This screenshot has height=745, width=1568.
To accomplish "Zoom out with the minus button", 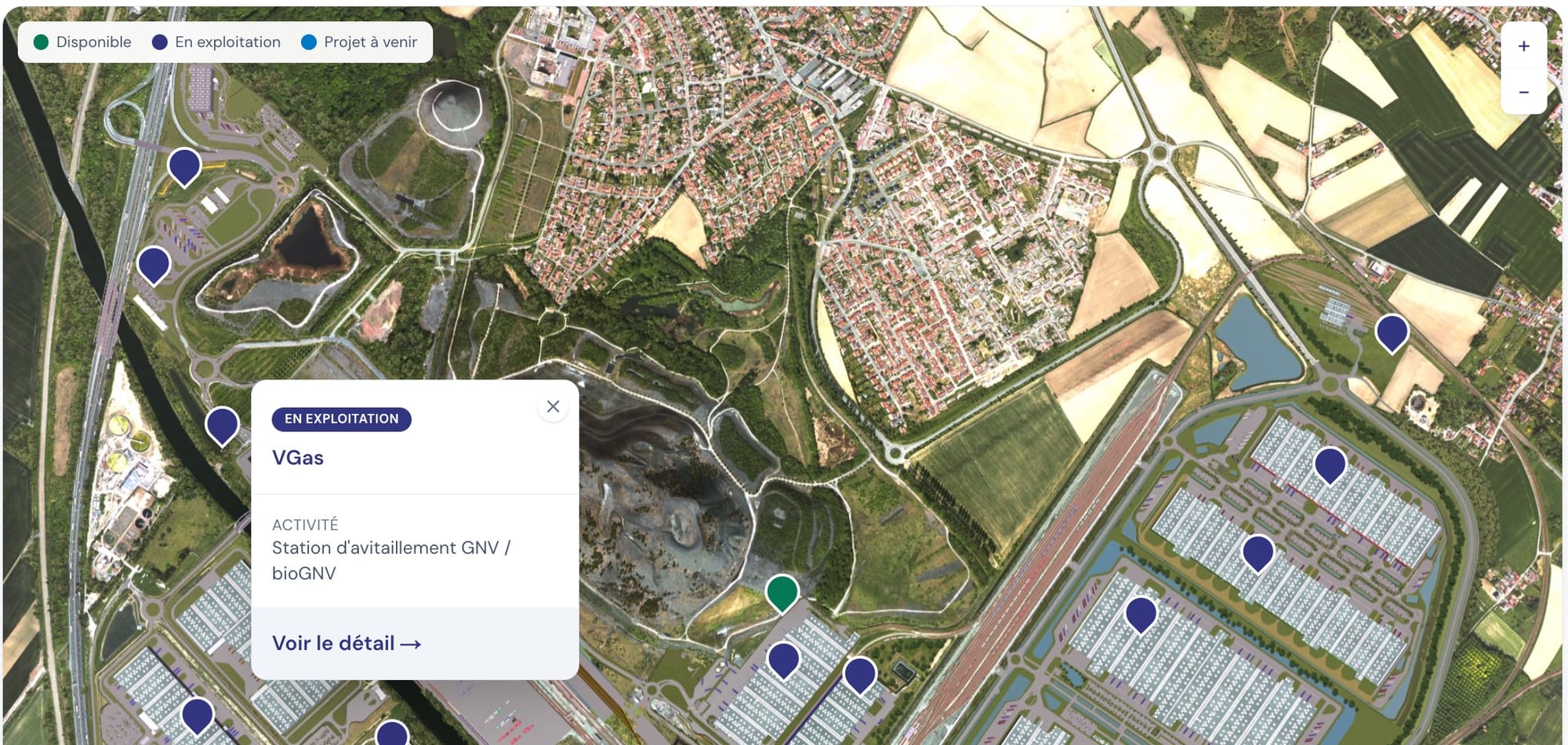I will click(1523, 92).
